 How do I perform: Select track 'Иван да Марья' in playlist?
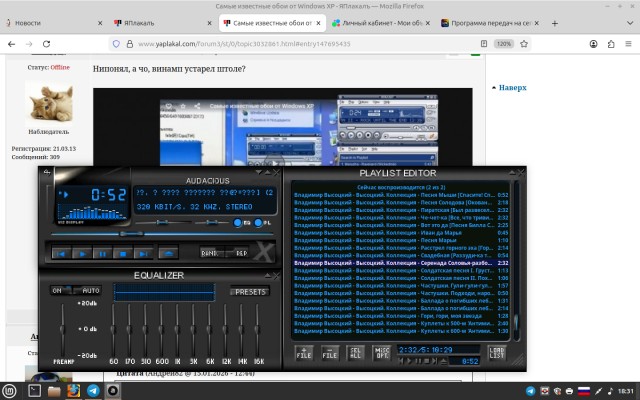[401, 233]
